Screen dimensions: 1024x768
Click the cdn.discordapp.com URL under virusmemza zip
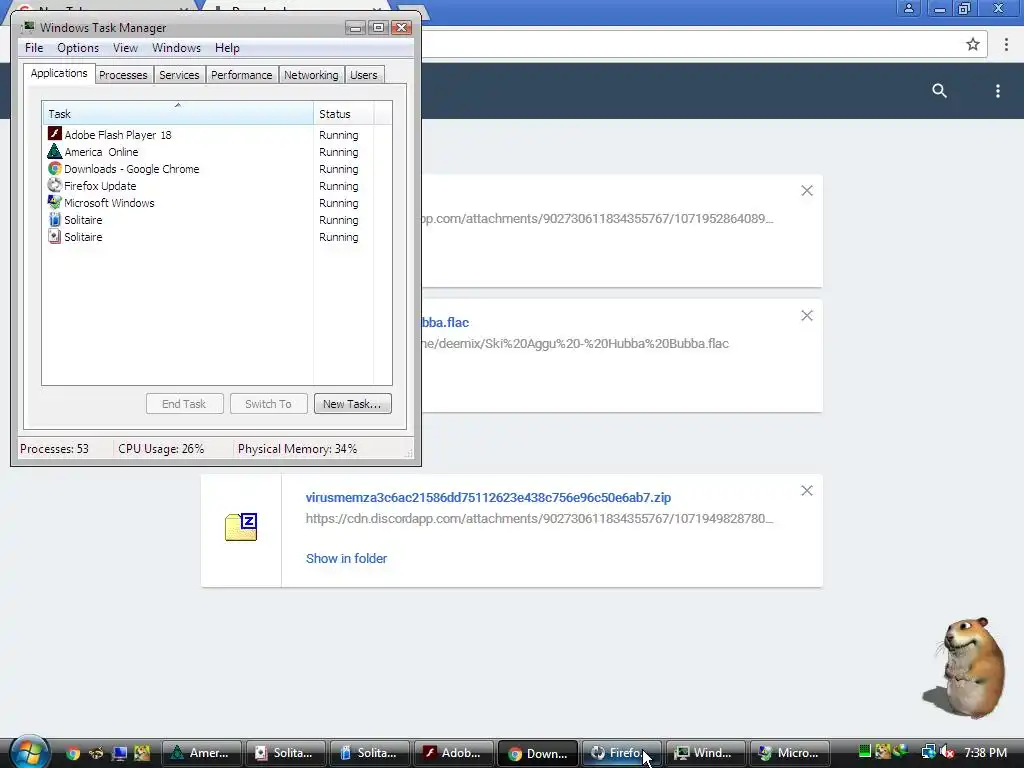click(539, 519)
